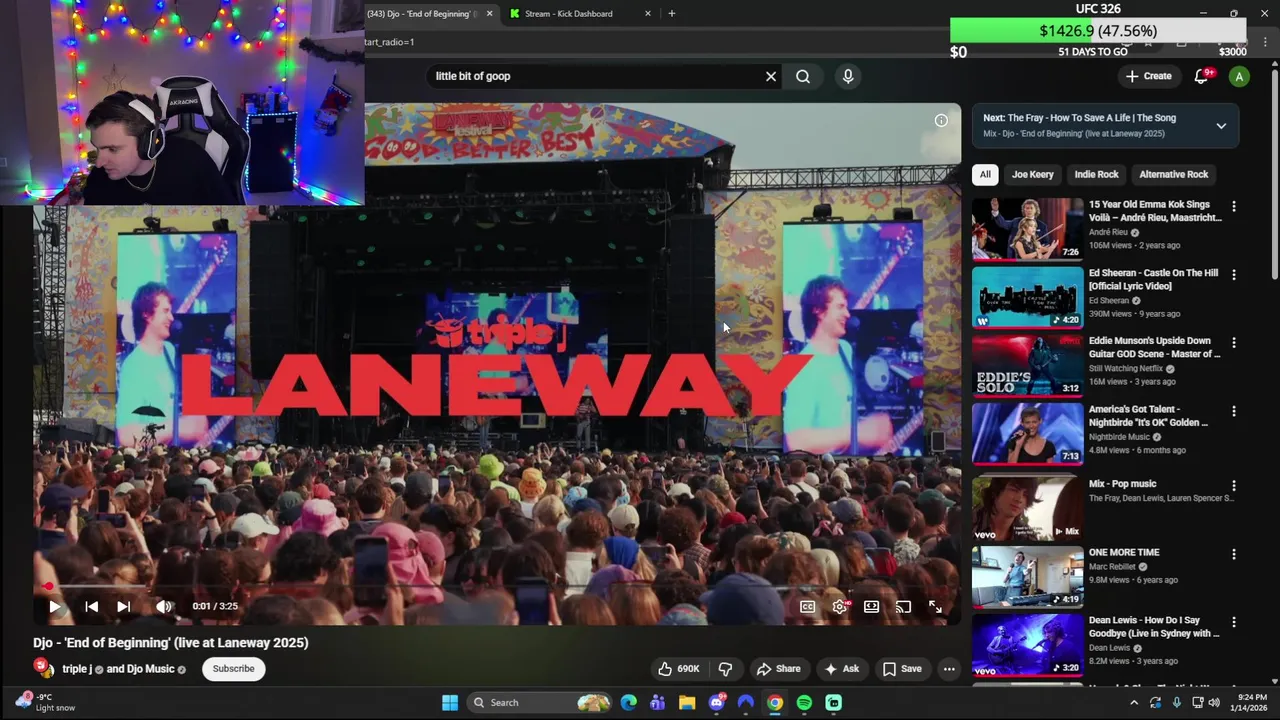This screenshot has width=1280, height=720.
Task: Open the Ask AI button
Action: 841,669
